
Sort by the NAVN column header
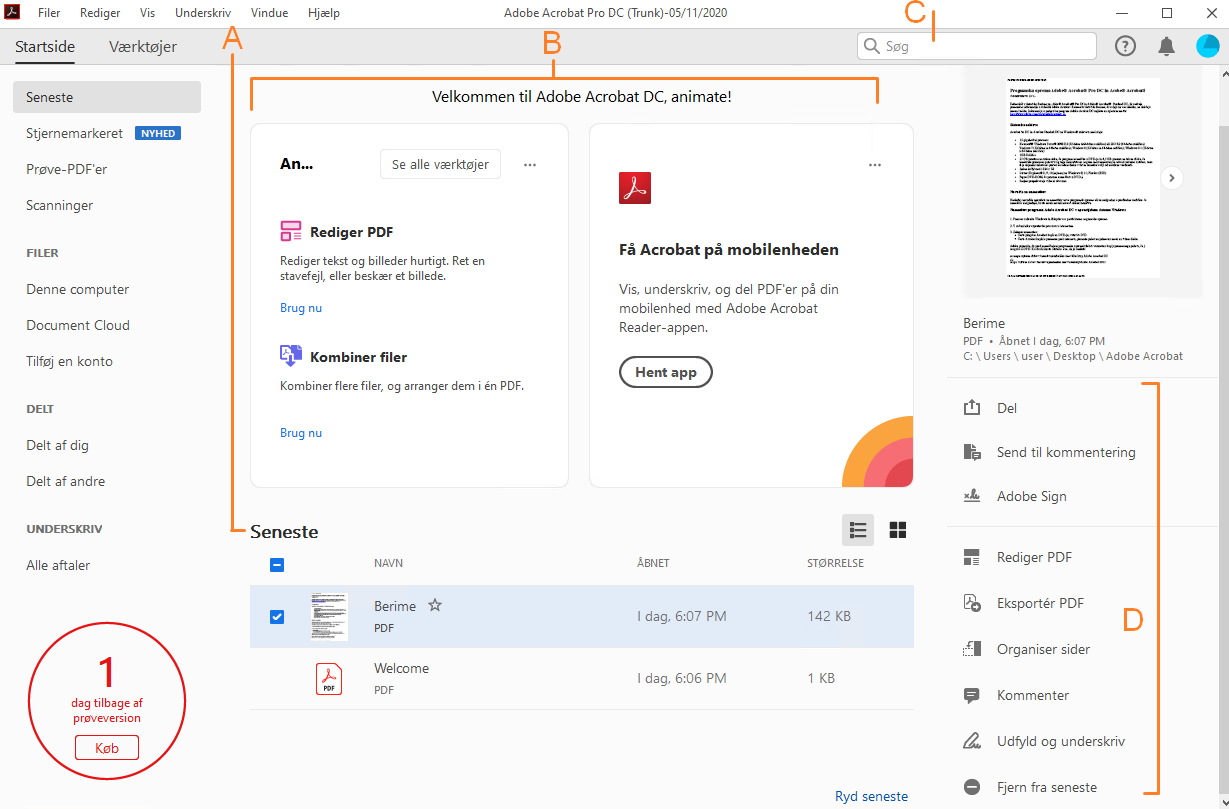[388, 563]
